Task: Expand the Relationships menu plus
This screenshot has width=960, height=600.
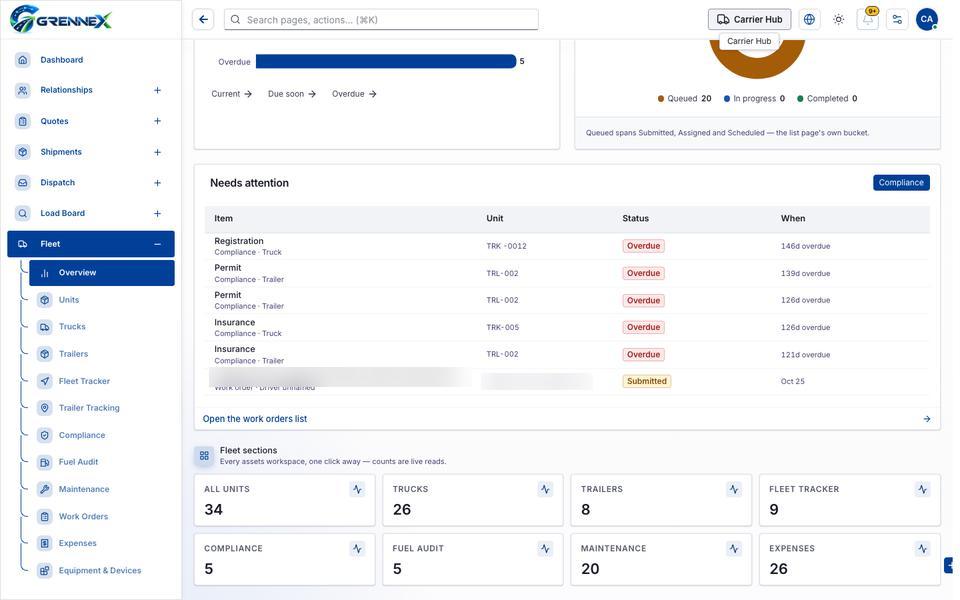Action: point(157,90)
